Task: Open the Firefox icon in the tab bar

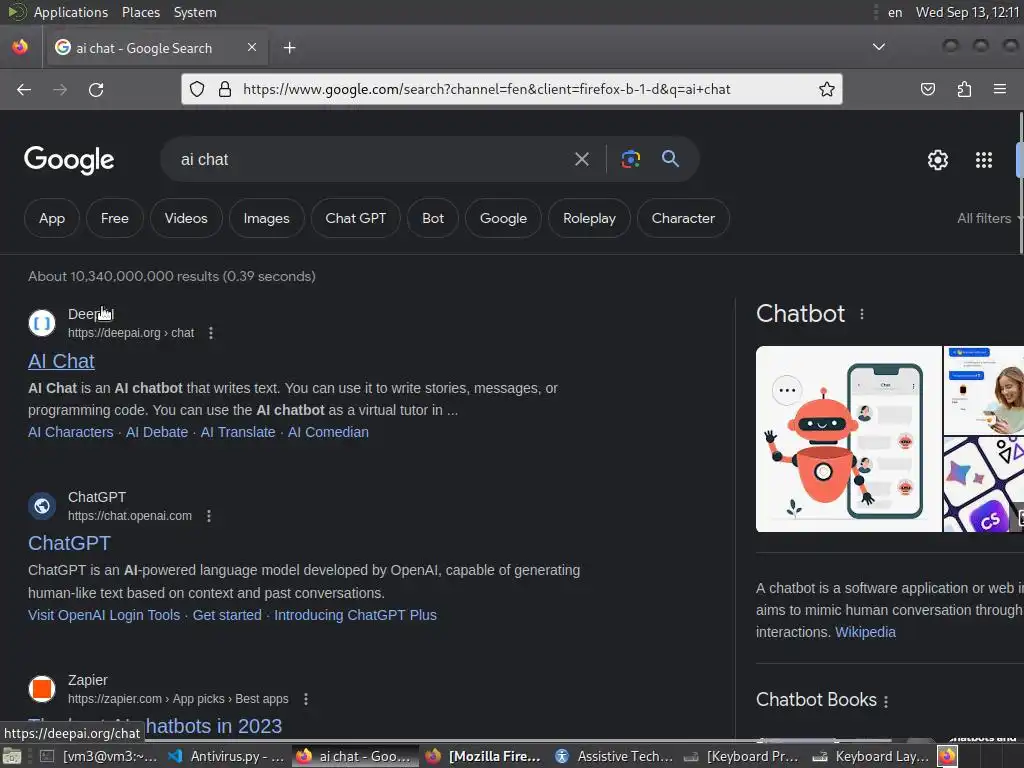Action: click(20, 47)
